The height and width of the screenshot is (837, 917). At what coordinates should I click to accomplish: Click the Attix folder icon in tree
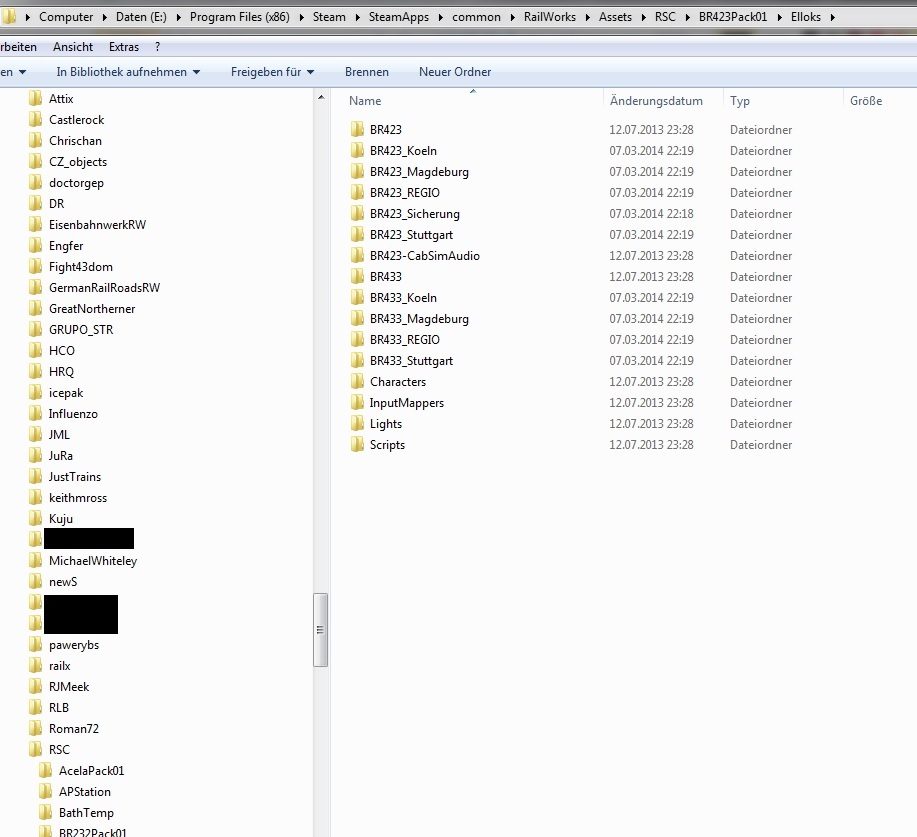(36, 98)
